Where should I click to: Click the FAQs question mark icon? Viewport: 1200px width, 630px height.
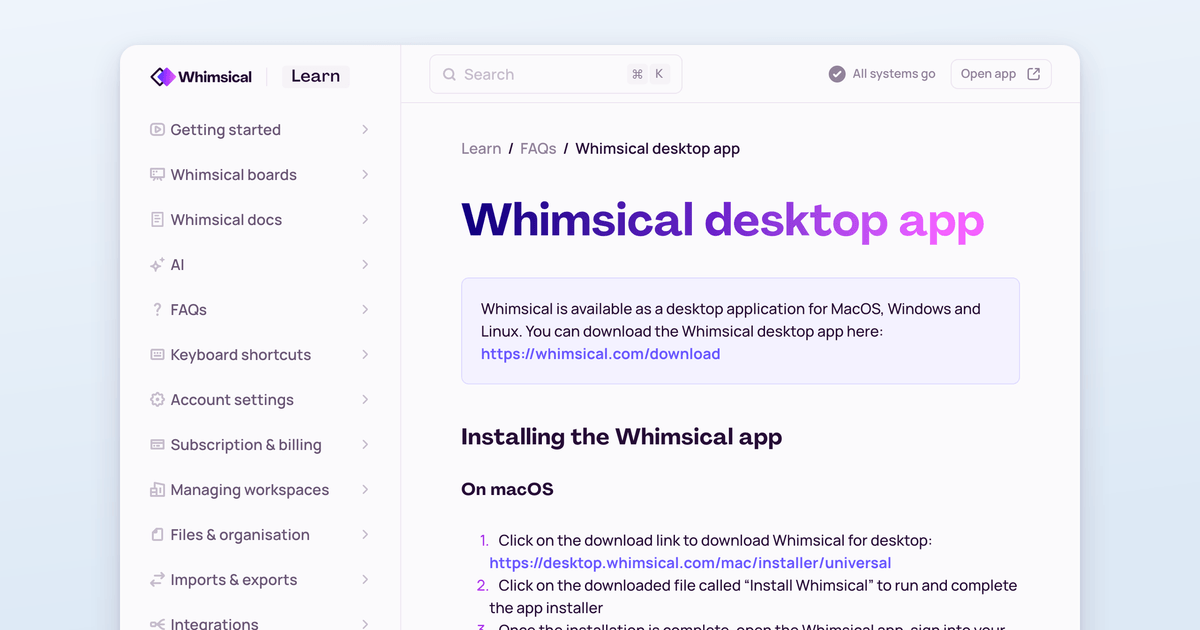(157, 309)
